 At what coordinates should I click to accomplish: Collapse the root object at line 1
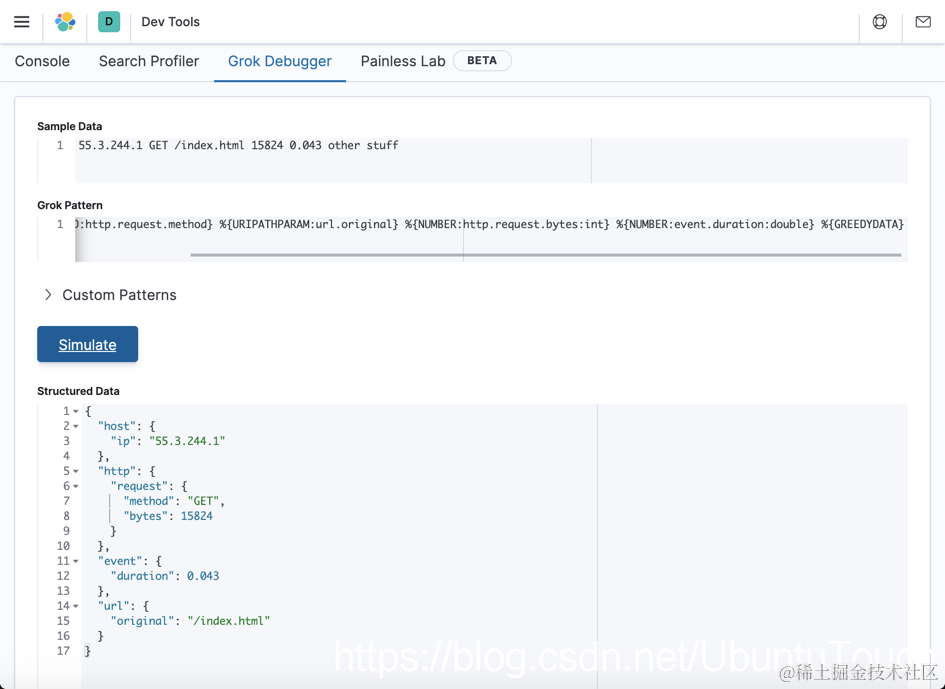[76, 411]
